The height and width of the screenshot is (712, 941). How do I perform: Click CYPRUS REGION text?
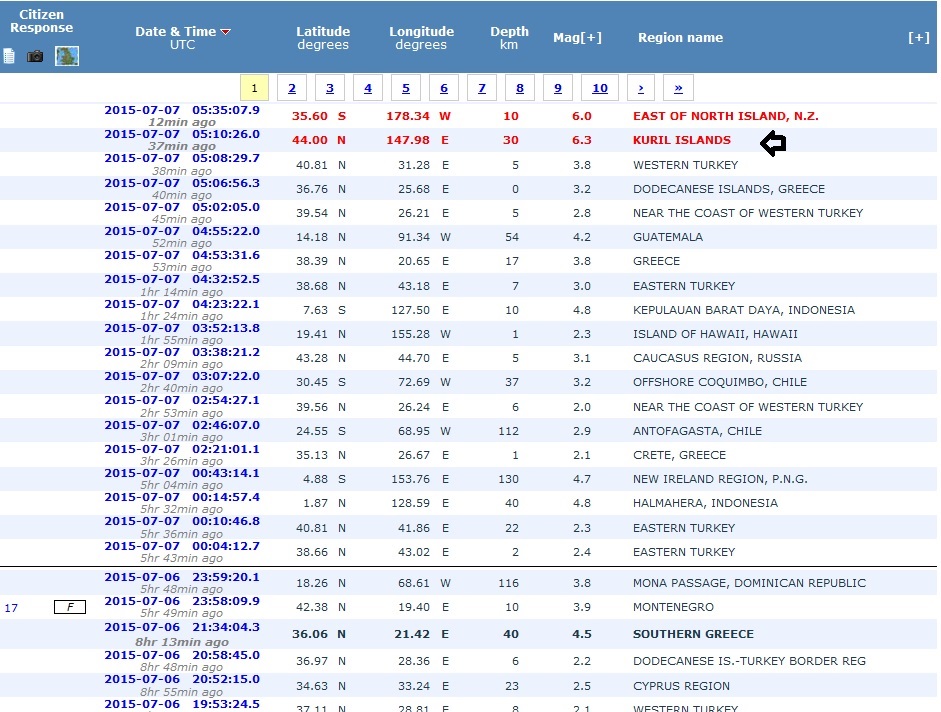click(681, 686)
